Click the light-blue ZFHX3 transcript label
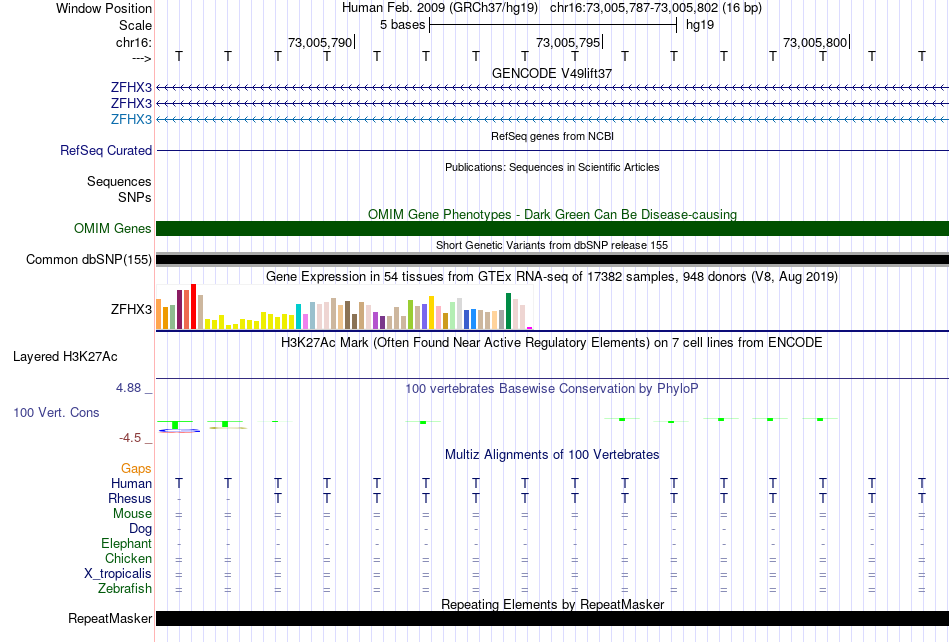The width and height of the screenshot is (950, 642). point(131,119)
